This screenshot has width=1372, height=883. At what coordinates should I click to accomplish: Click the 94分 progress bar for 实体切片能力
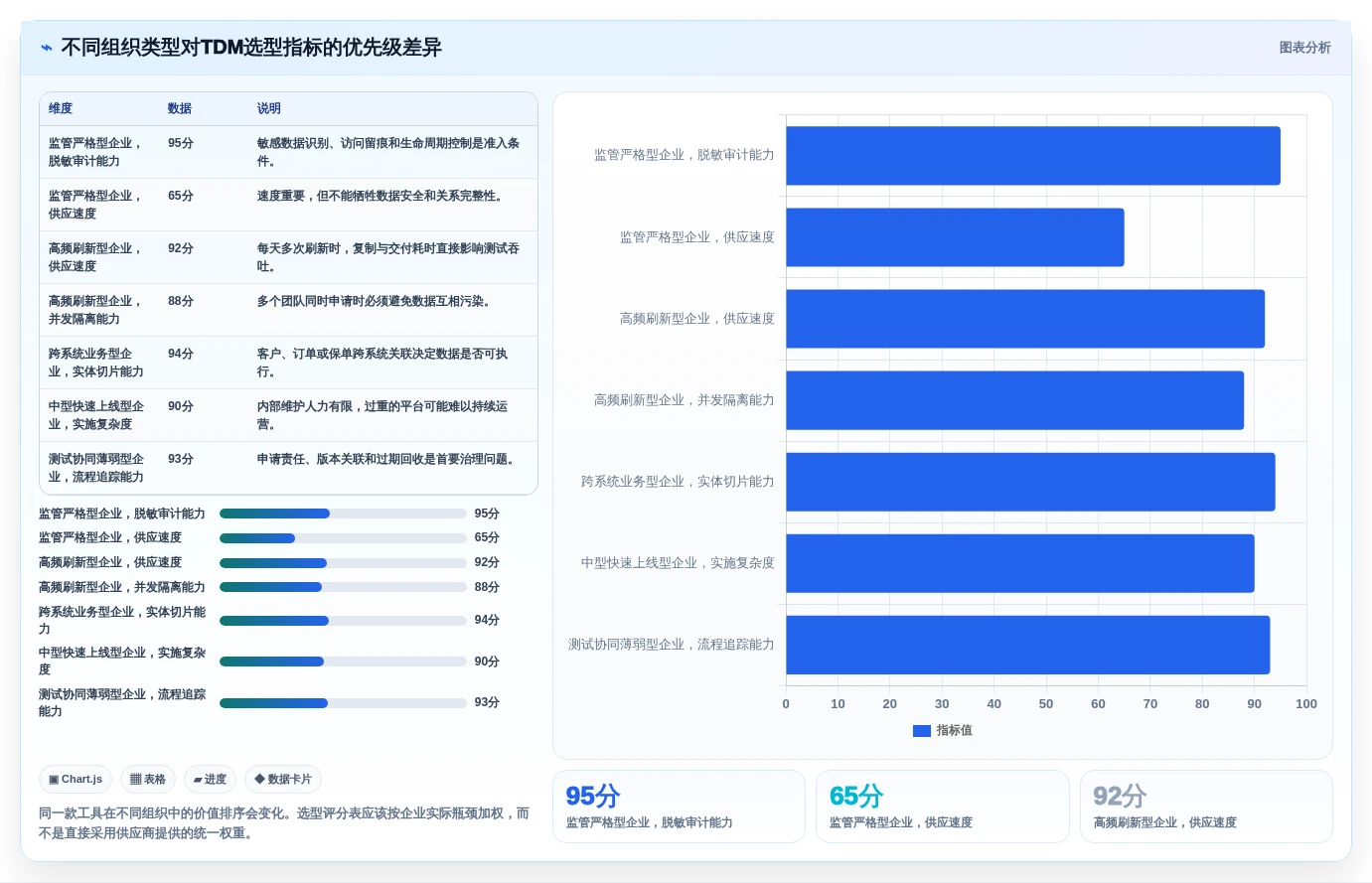343,621
